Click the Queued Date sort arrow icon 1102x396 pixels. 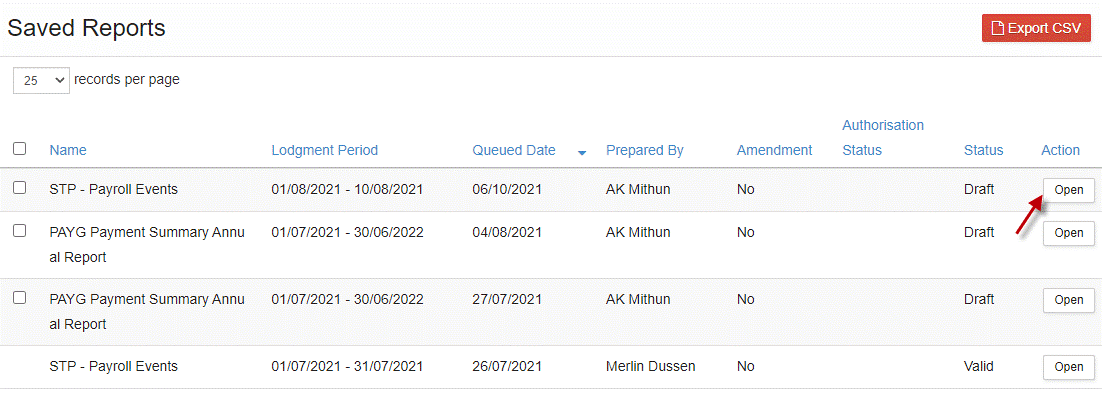click(582, 153)
